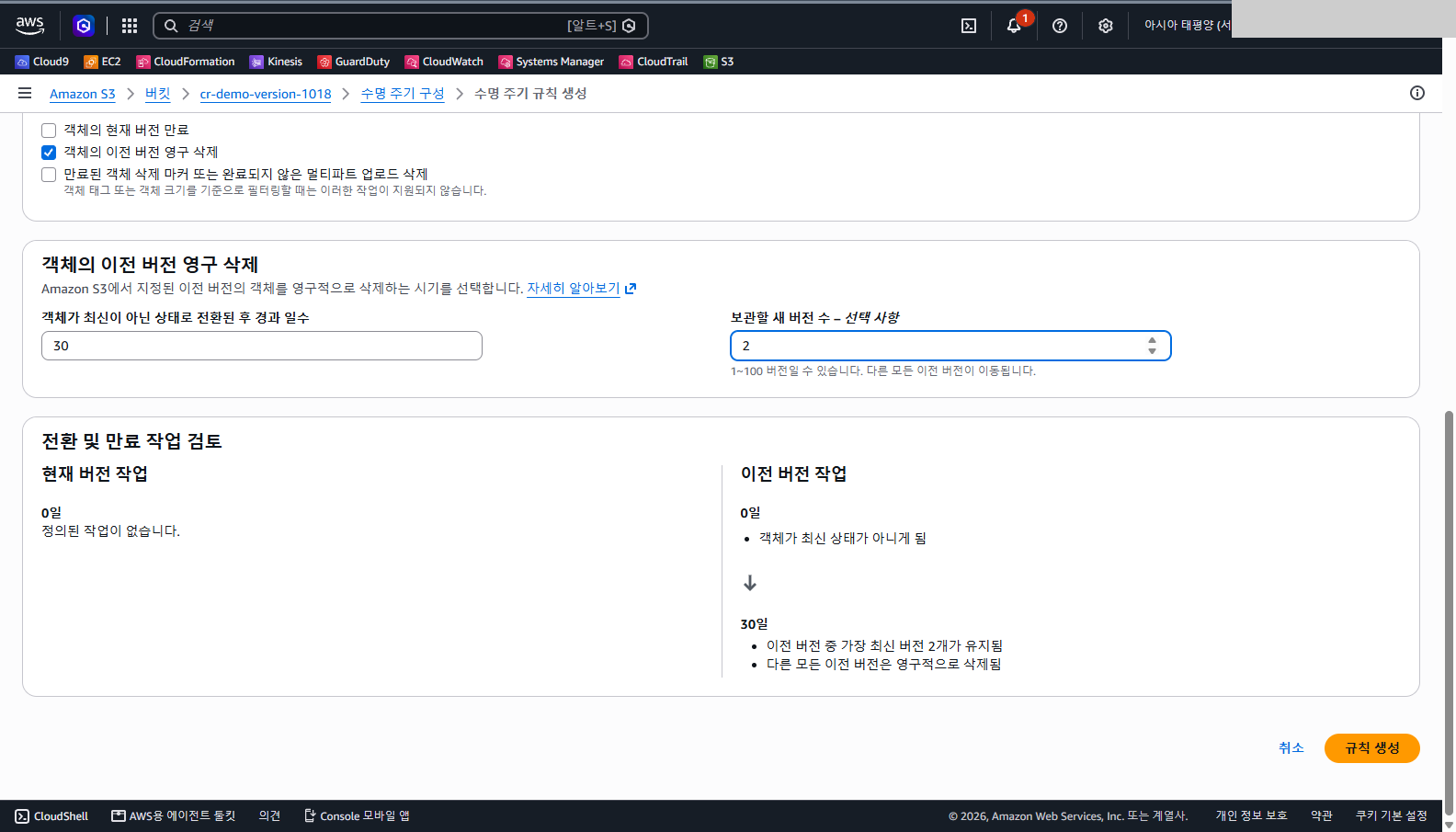1456x832 pixels.
Task: Uncheck 객체의 이전 버전 영구 삭제
Action: coord(49,153)
